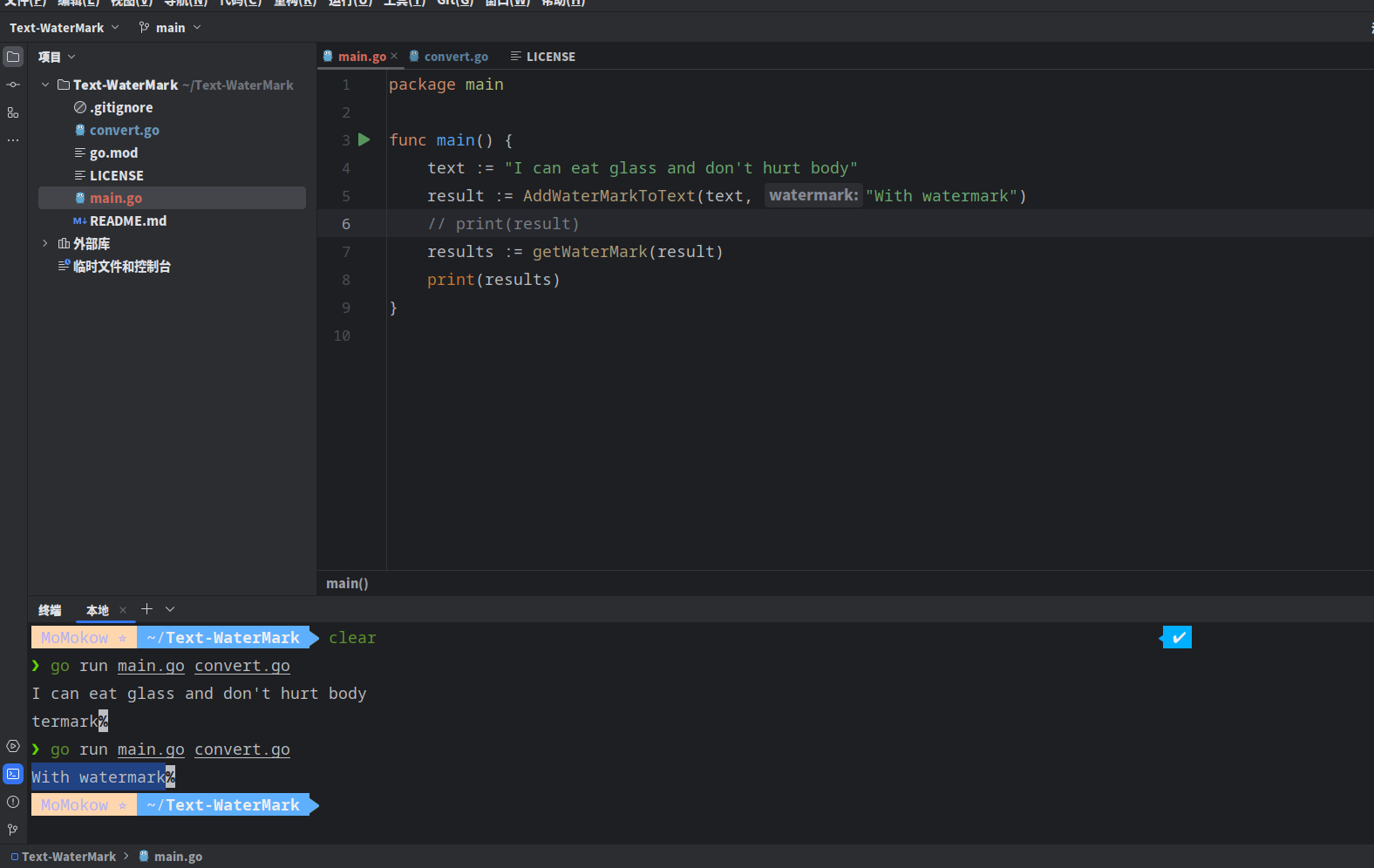Screen dimensions: 1374x868
Task: Open LICENSE in the project tree
Action: pyautogui.click(x=117, y=175)
